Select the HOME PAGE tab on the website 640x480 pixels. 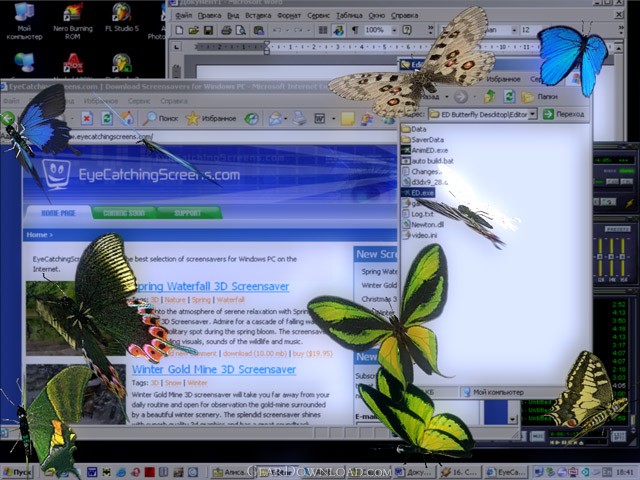(x=58, y=213)
